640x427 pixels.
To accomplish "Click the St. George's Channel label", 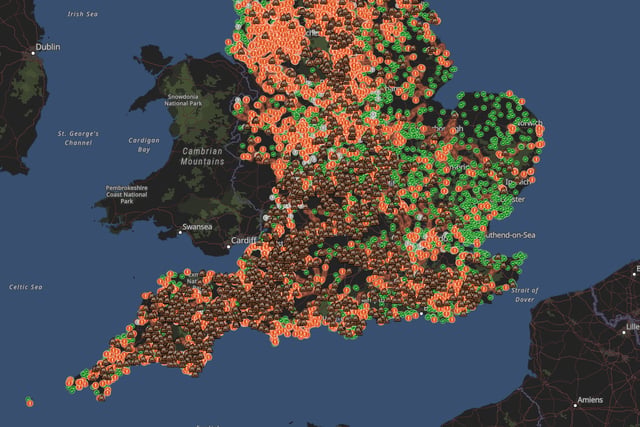I will pos(78,138).
